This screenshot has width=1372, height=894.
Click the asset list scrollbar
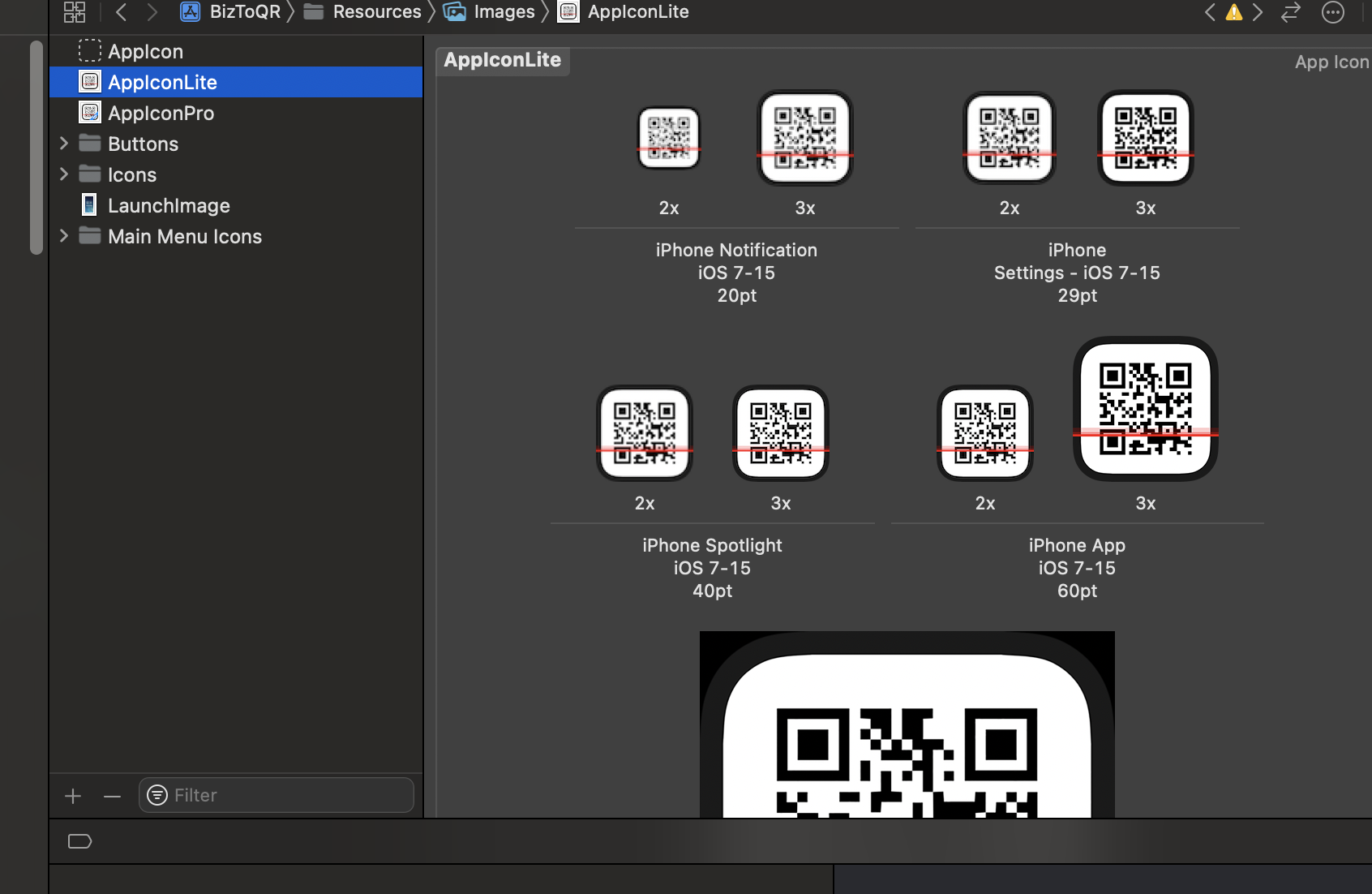point(36,148)
